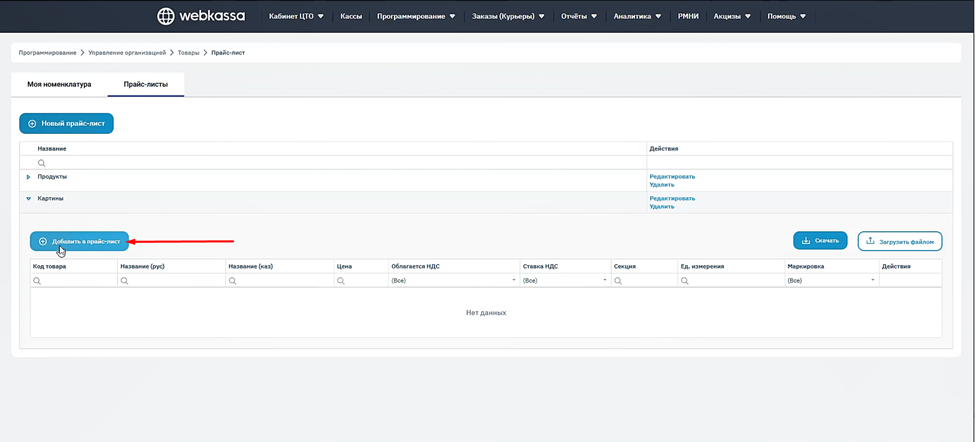
Task: Click the Загрузить файлом button
Action: click(900, 241)
